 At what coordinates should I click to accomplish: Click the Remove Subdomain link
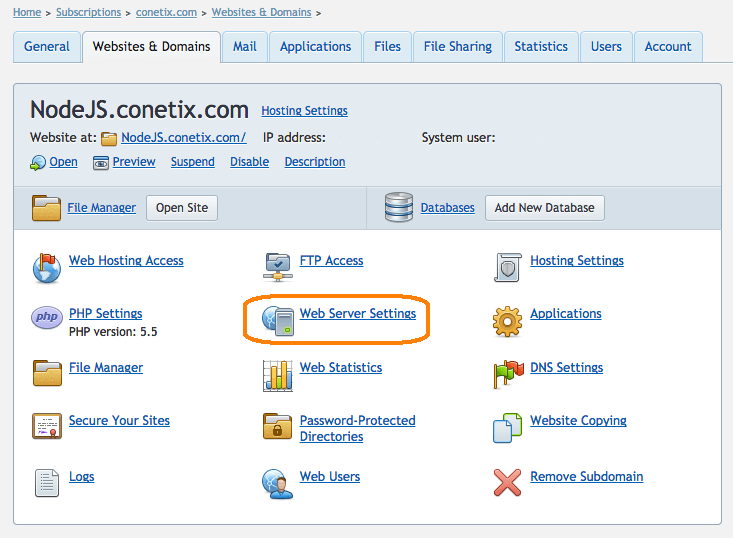(587, 477)
